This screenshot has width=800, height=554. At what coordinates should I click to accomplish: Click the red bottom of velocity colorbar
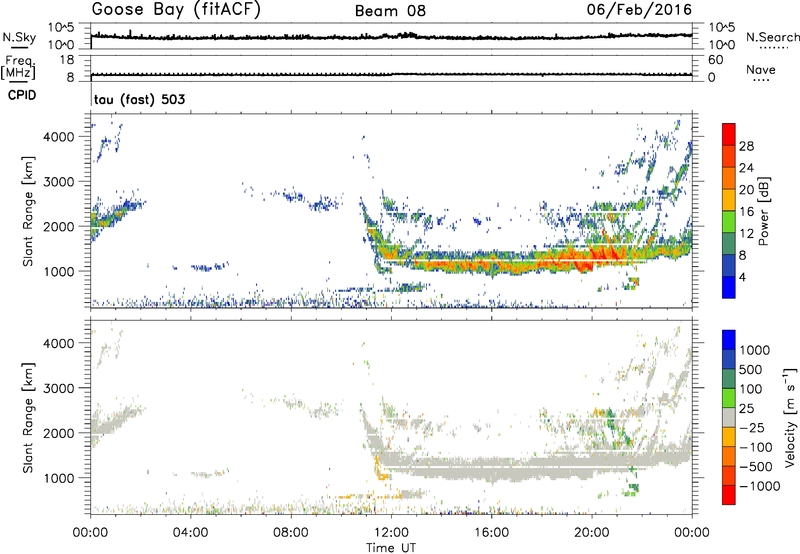tap(729, 495)
